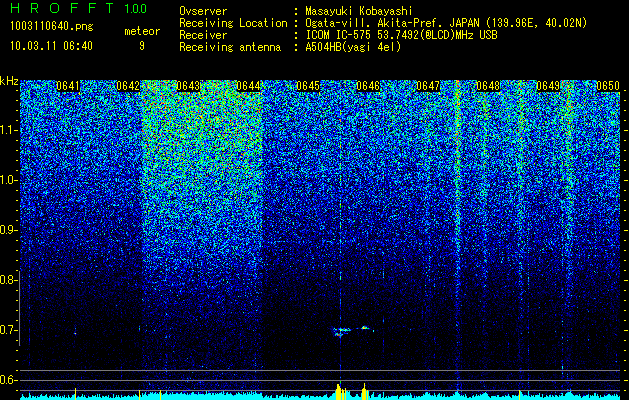Click the 0.6 kHz axis label
Screen dimensions: 629x400
pyautogui.click(x=8, y=380)
